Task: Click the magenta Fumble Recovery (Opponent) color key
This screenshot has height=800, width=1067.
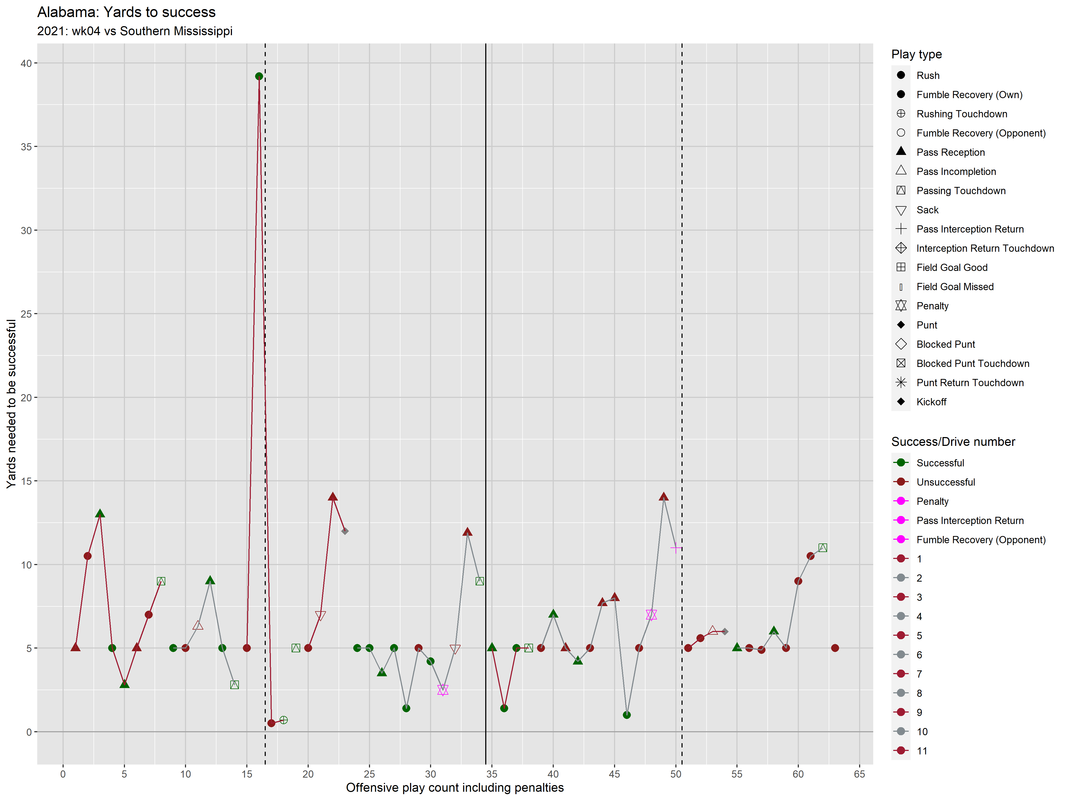Action: [901, 539]
